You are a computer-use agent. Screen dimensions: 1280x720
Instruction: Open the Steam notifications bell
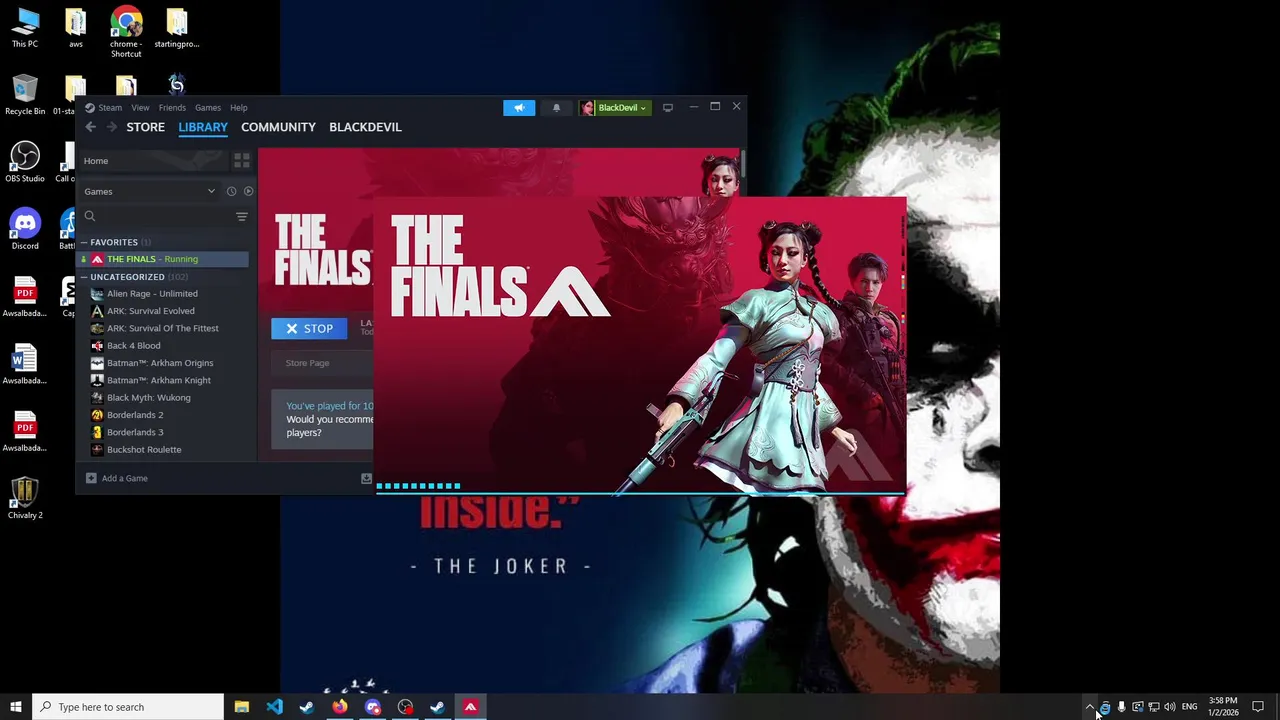[556, 108]
